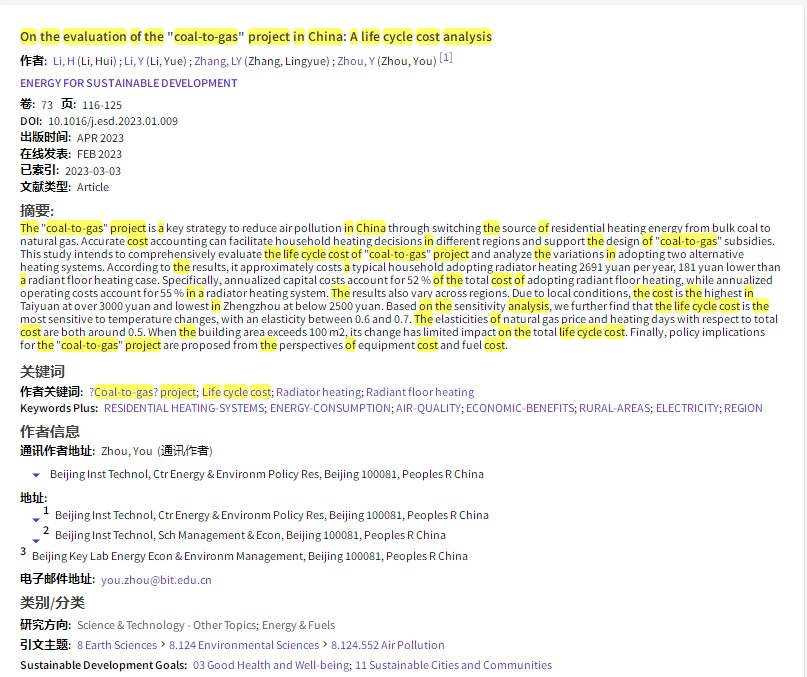The image size is (807, 677).
Task: Open RESIDENTIAL HEATING-SYSTEMS Keywords Plus link
Action: [184, 408]
